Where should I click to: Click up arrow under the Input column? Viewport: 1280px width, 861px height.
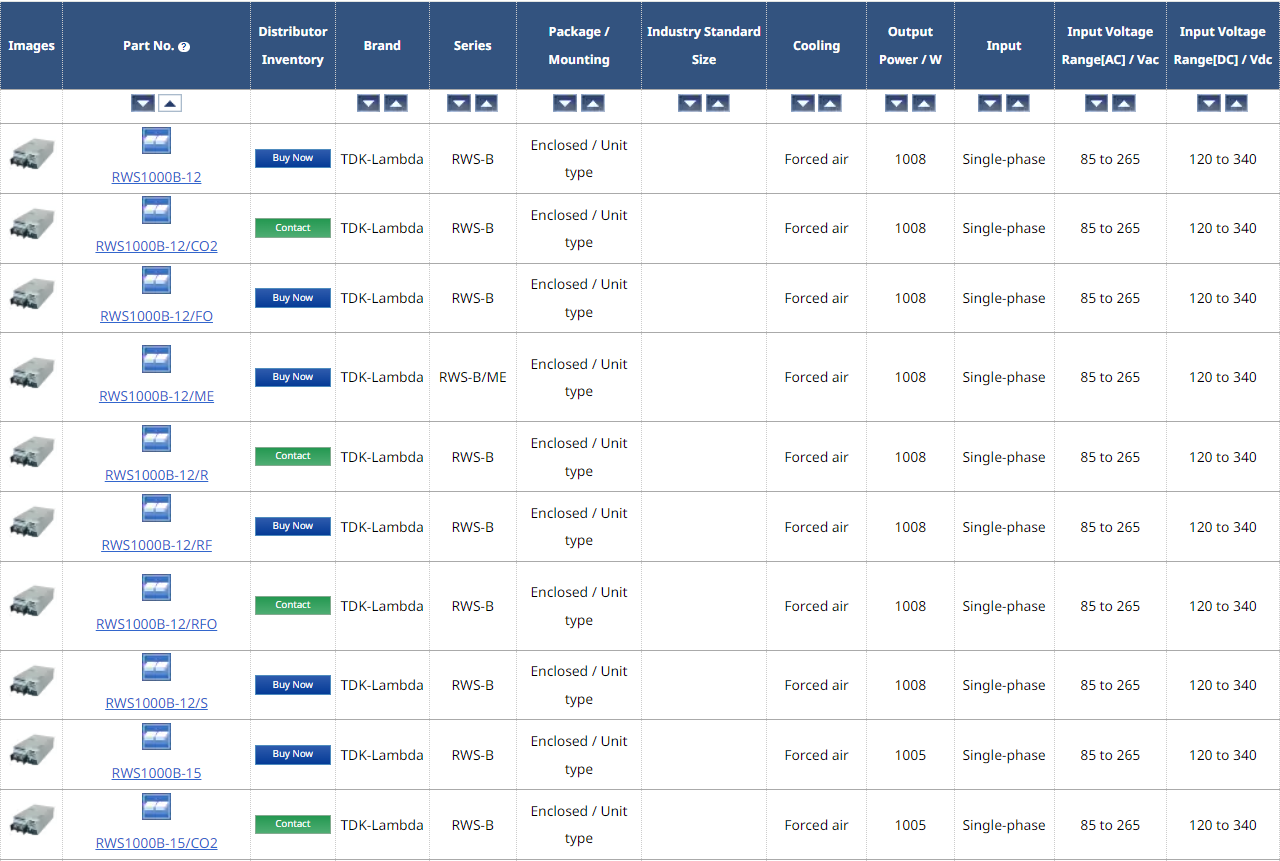pyautogui.click(x=1017, y=103)
